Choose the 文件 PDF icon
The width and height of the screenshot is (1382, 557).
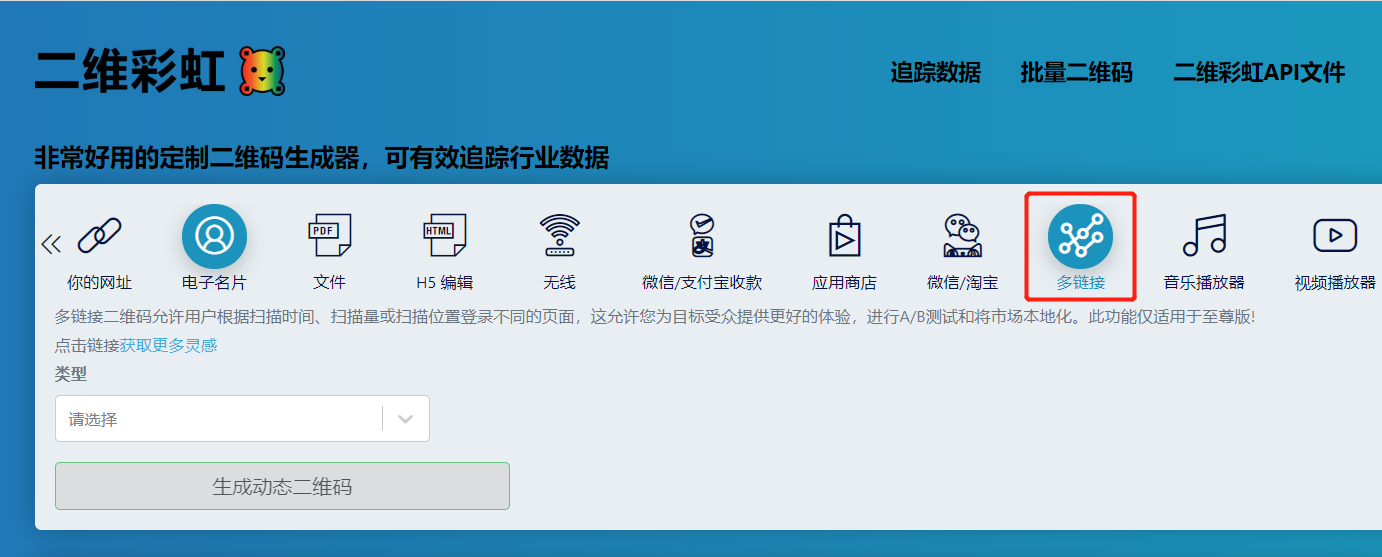coord(329,236)
